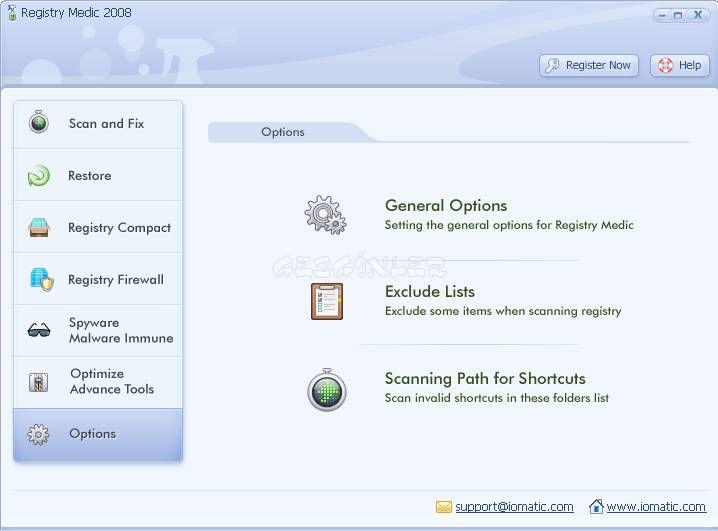Click the support@iomatic.com email link
718x531 pixels.
(514, 507)
